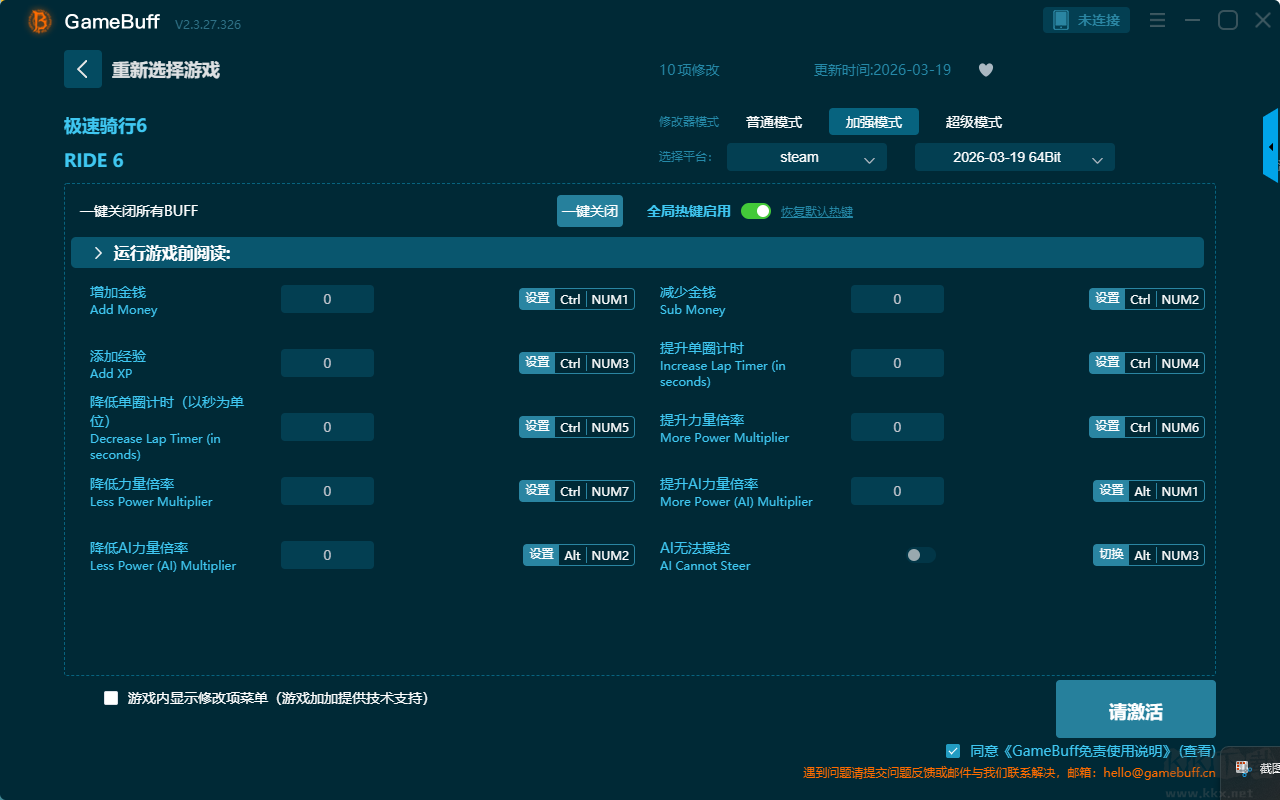The width and height of the screenshot is (1280, 800).
Task: Click the 添加经验 Add XP label
Action: (118, 364)
